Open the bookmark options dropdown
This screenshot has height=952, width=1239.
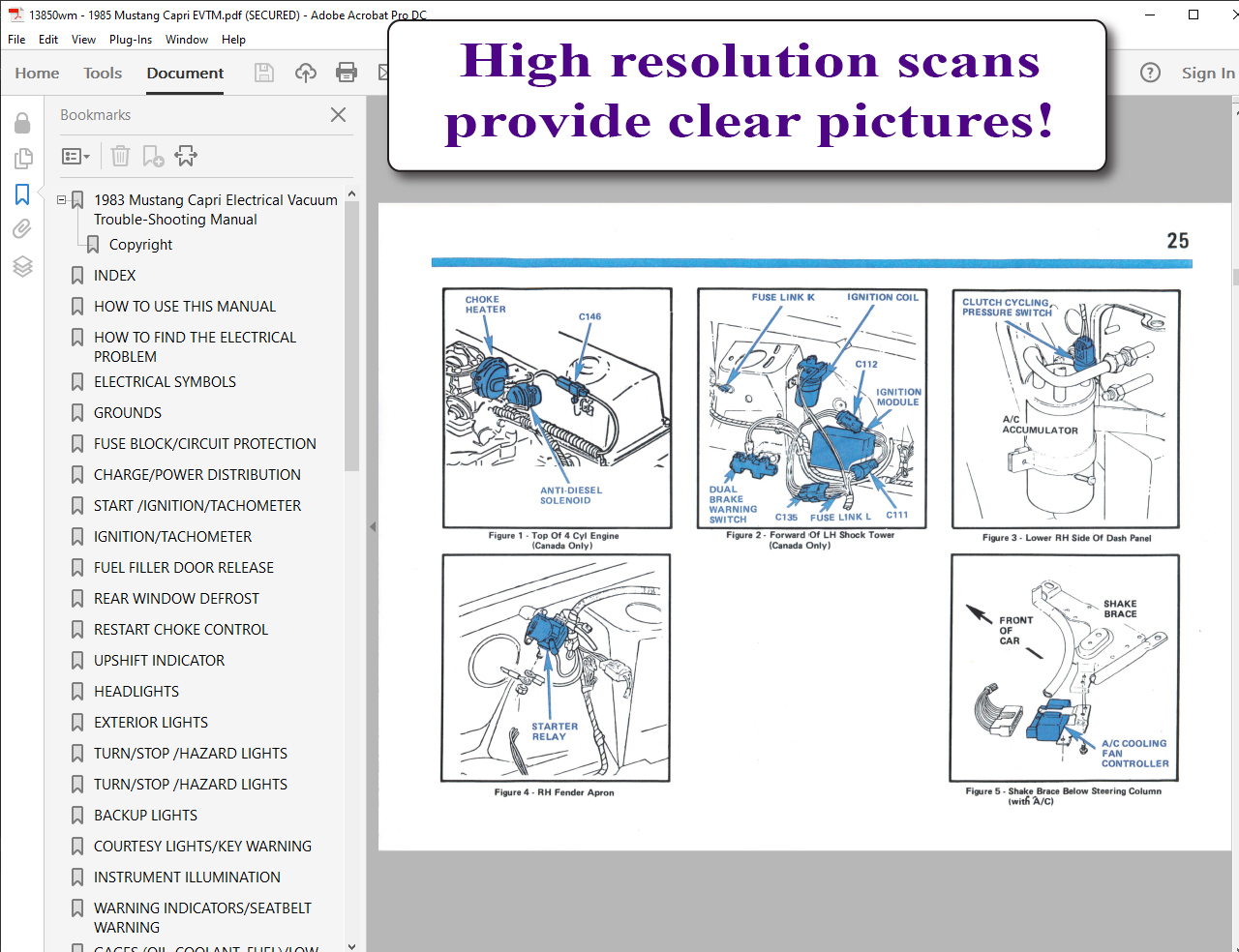click(76, 156)
